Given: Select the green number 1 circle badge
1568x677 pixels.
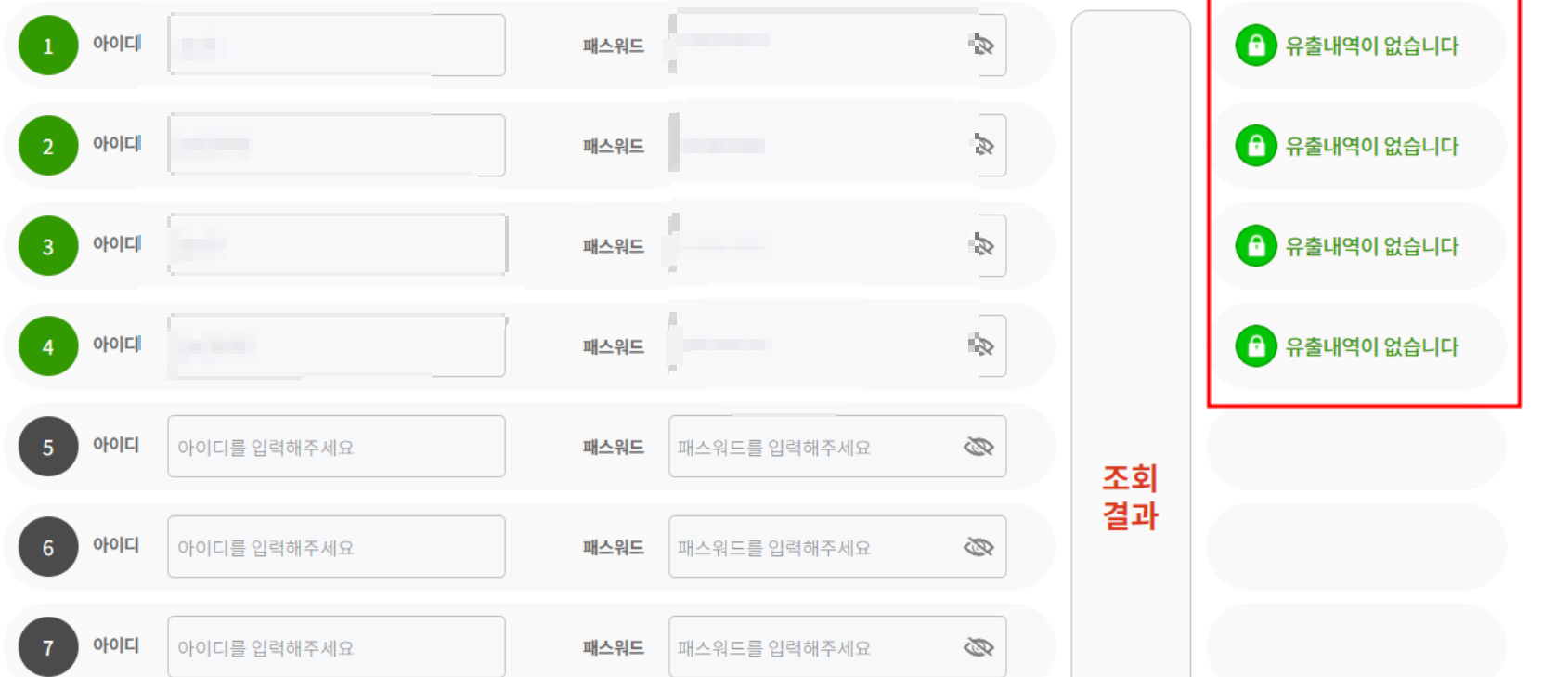Looking at the screenshot, I should tap(47, 45).
